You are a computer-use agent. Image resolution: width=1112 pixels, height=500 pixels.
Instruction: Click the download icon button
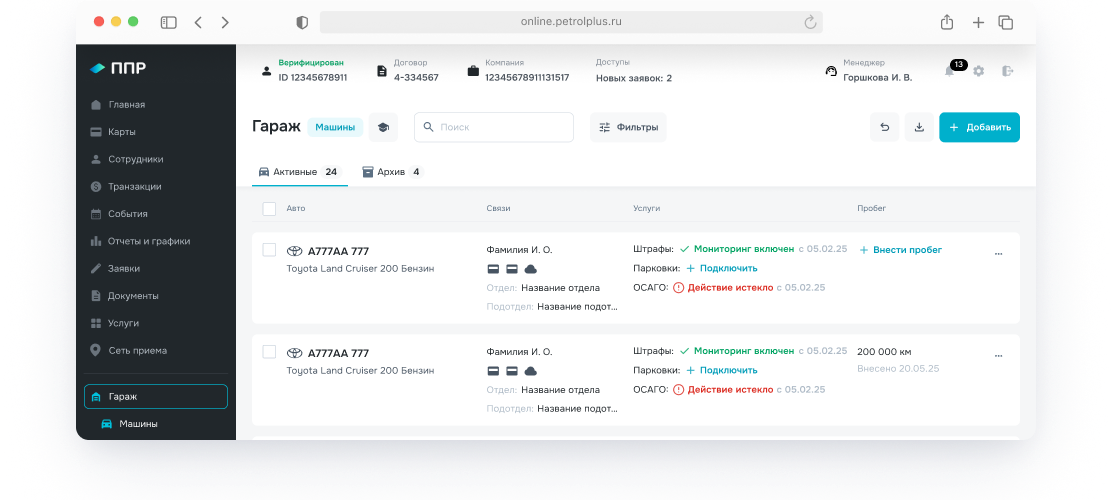(x=919, y=128)
